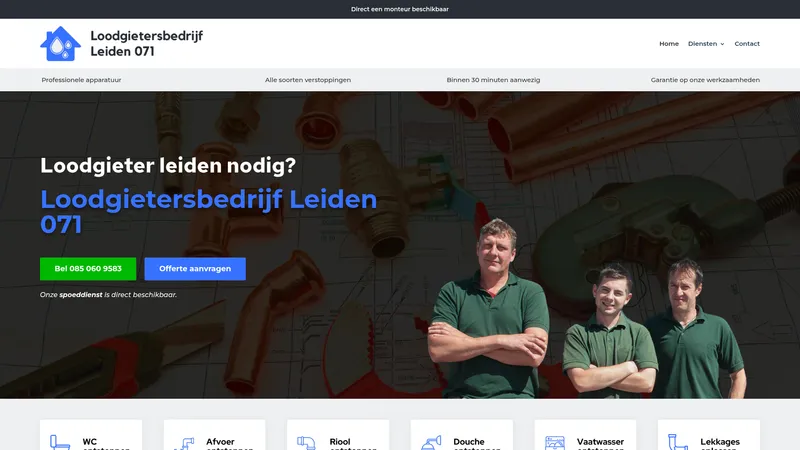Click the 'Loodgieter leiden nodig?' heading

click(168, 165)
